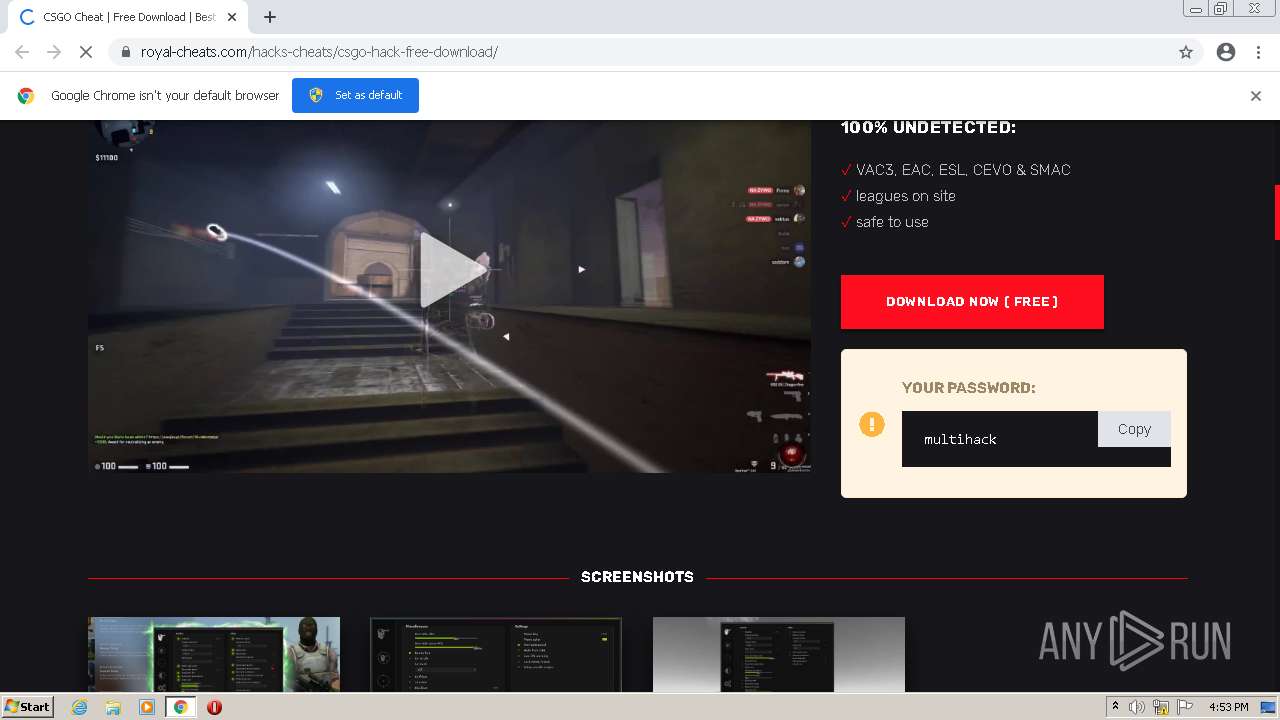Click the 'YOUR PASSWORD:' label
The height and width of the screenshot is (720, 1280).
point(969,388)
